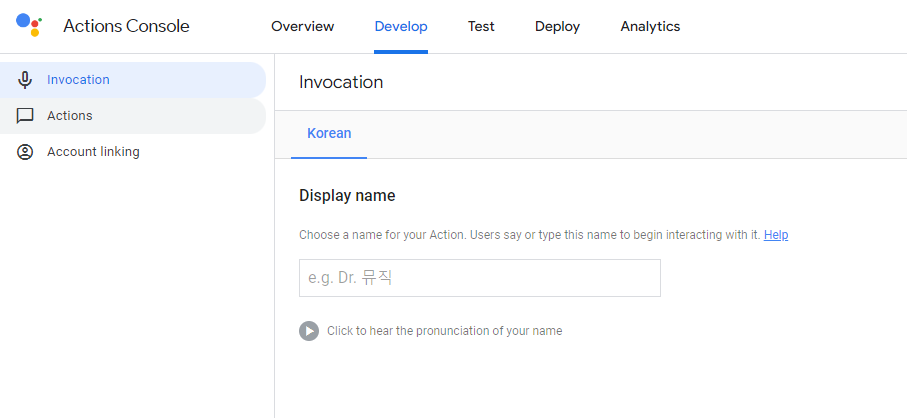Open Actions in the sidebar

point(133,116)
